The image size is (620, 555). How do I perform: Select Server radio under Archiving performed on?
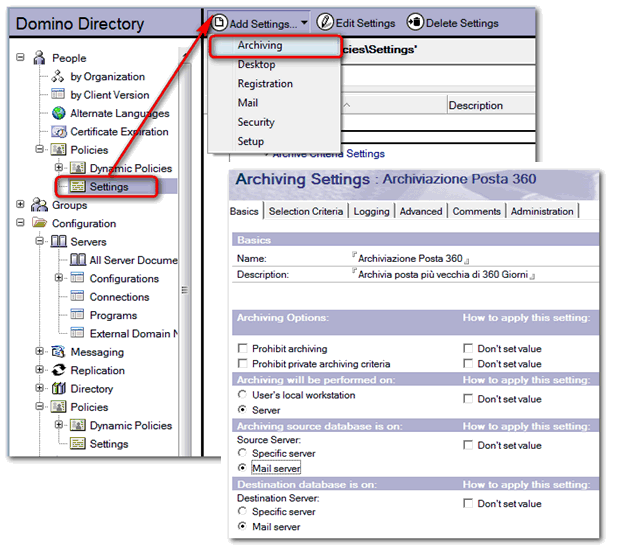point(242,410)
